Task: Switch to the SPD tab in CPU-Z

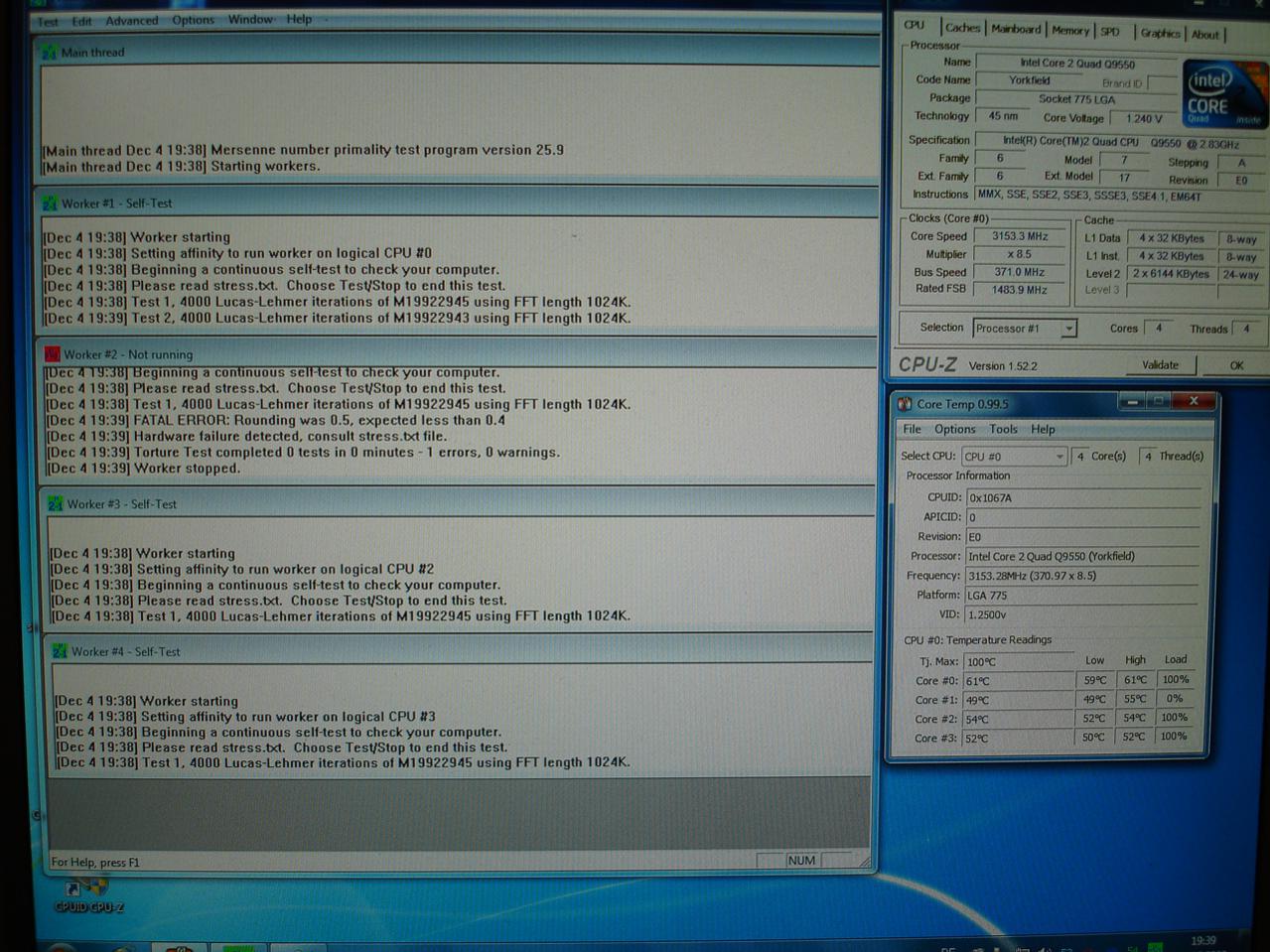Action: [x=1110, y=32]
